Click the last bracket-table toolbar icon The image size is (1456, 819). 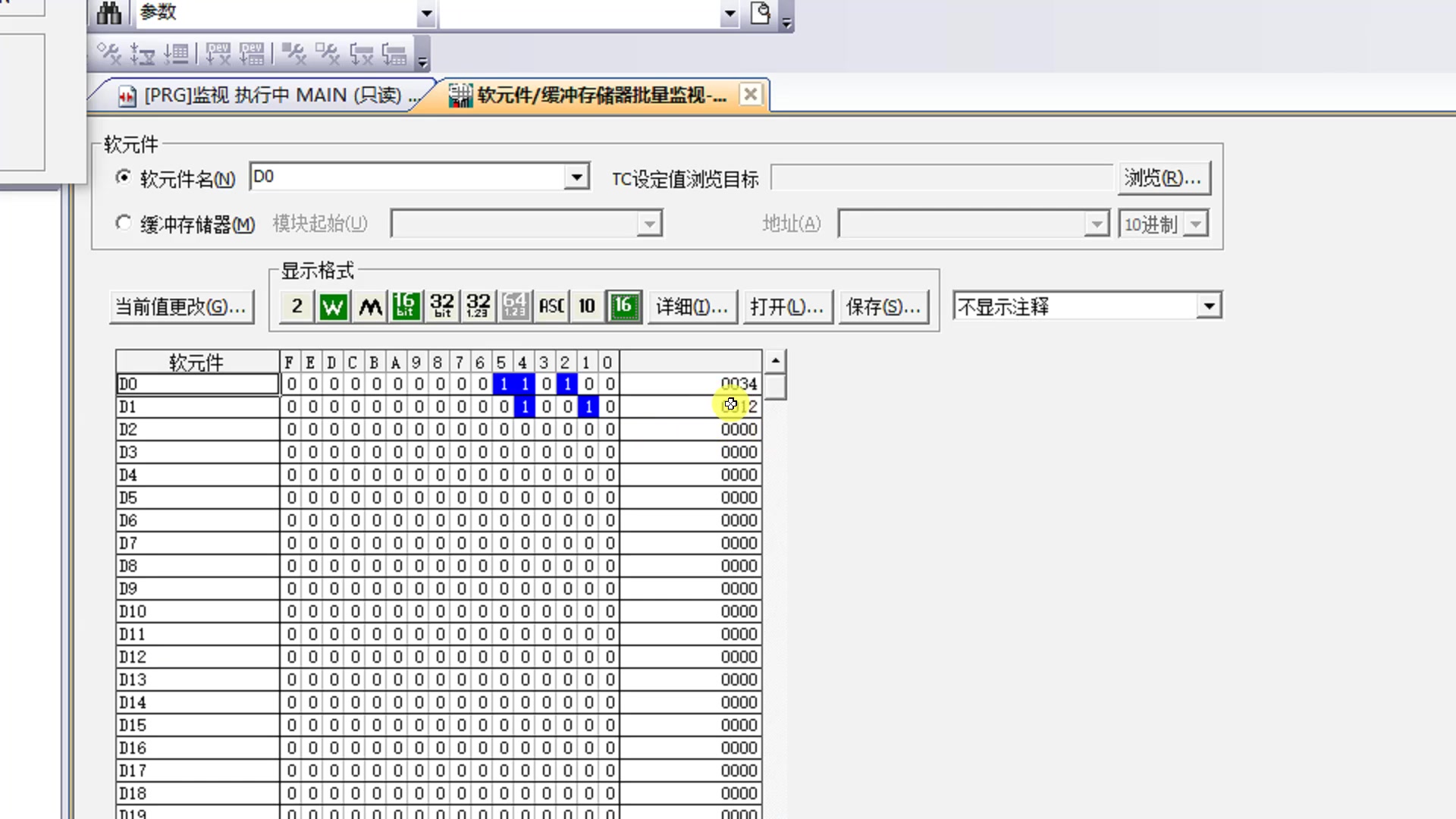[x=395, y=54]
